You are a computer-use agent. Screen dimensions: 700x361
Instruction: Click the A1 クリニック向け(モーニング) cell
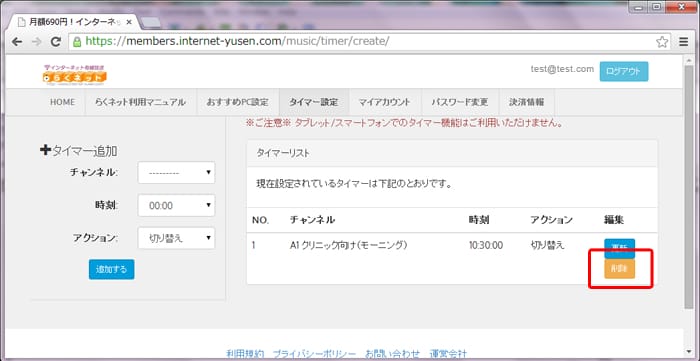(x=349, y=245)
